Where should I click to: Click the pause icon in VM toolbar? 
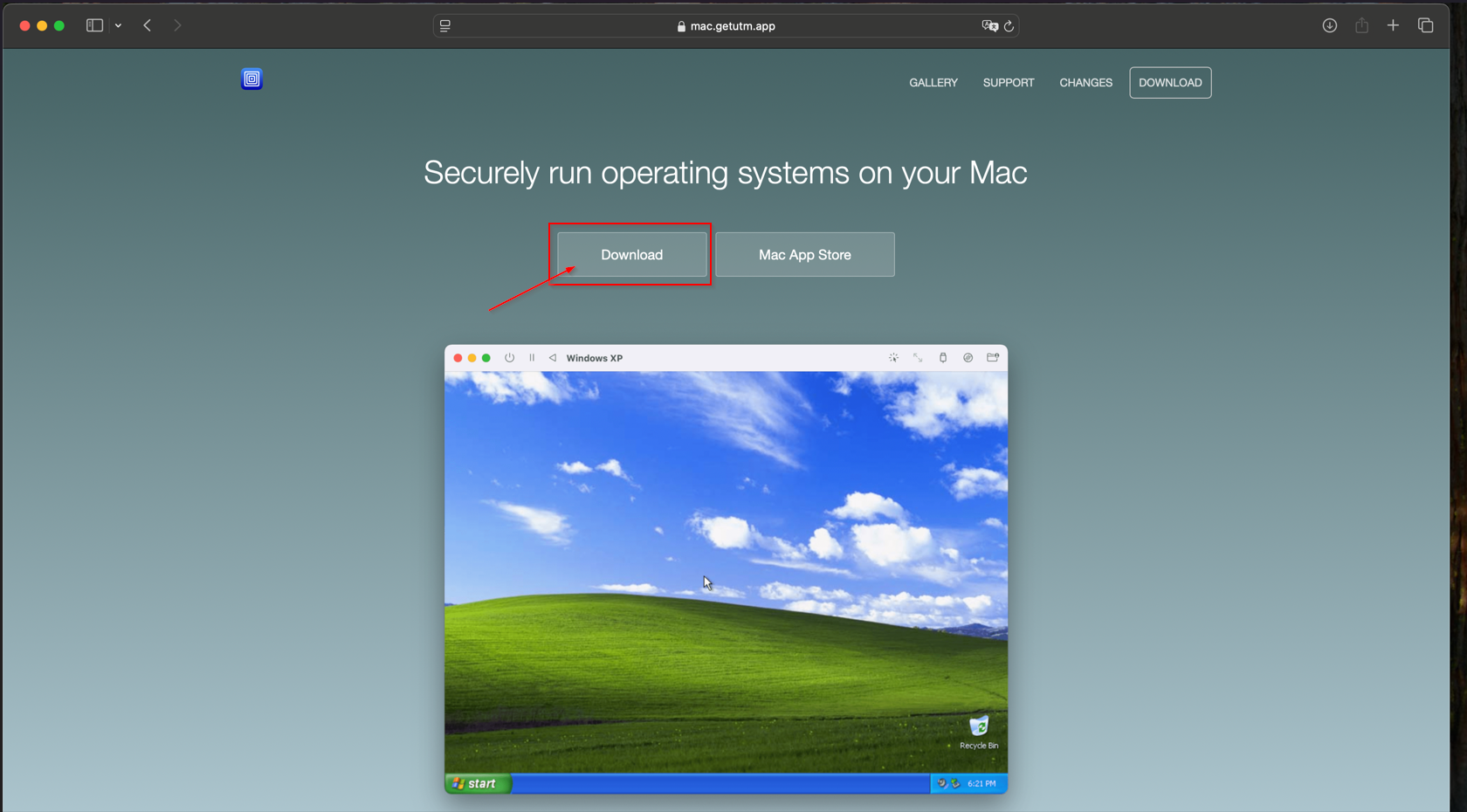click(x=532, y=358)
